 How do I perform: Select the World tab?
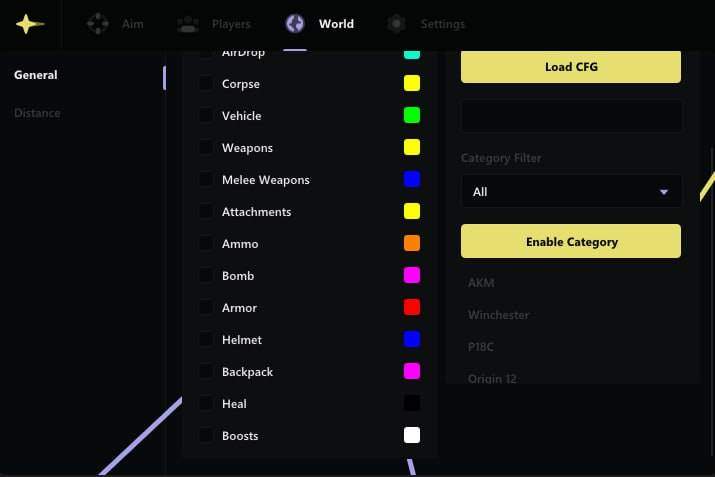click(x=320, y=24)
